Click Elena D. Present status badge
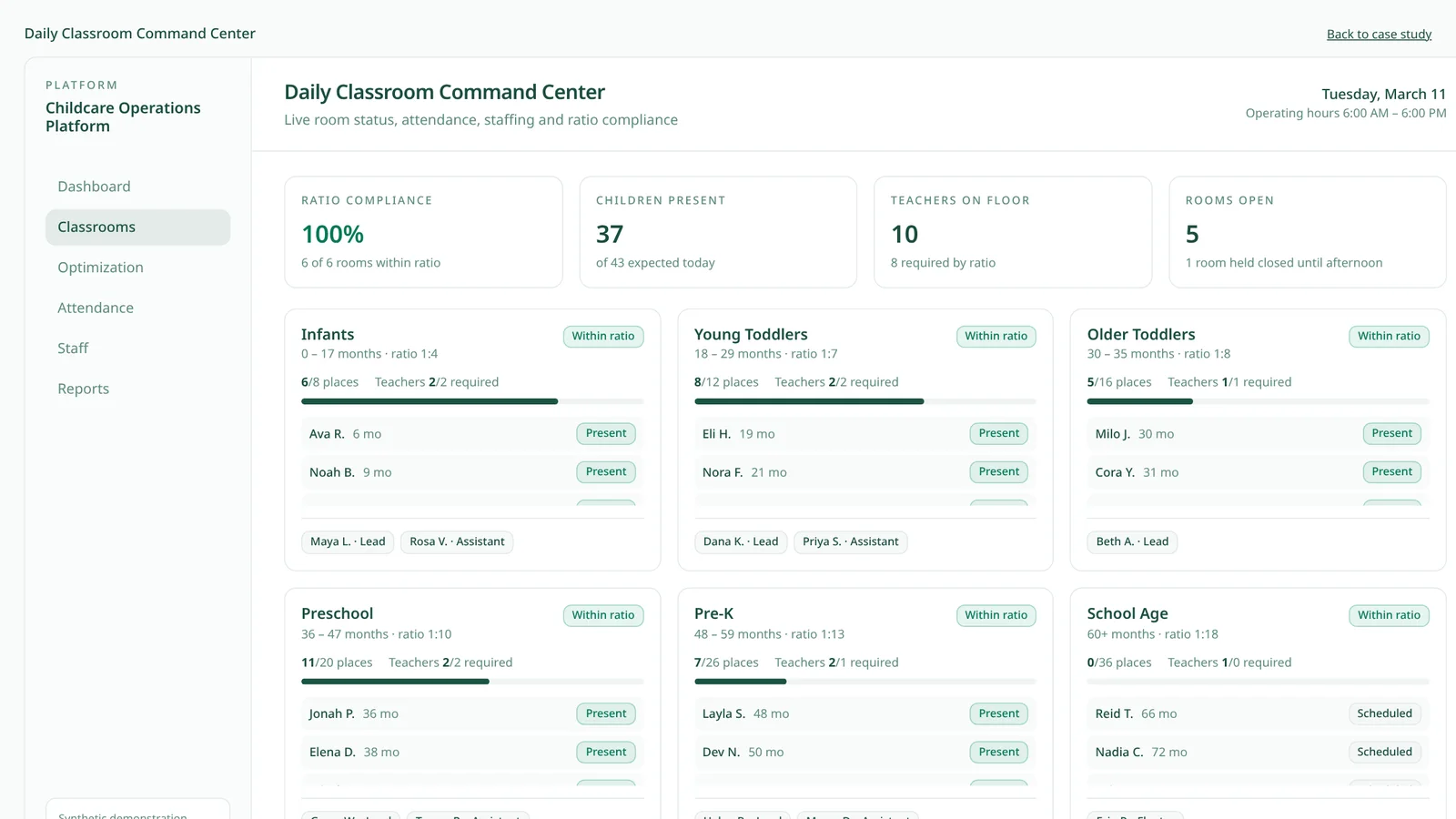Screen dimensions: 1456x819 [606, 752]
